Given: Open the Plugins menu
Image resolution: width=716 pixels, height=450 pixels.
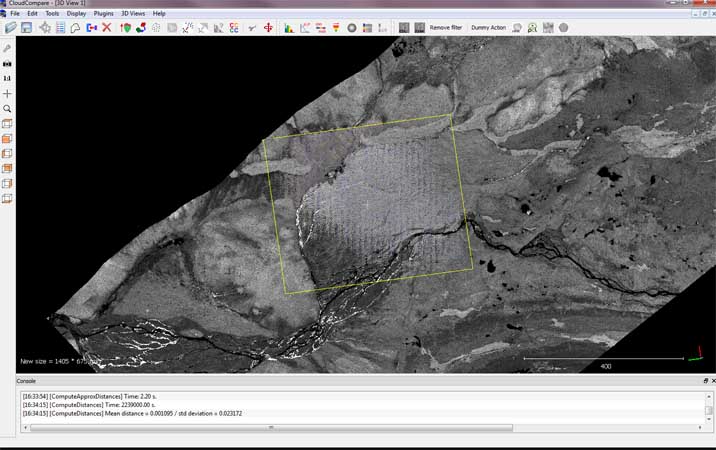Looking at the screenshot, I should pos(103,13).
